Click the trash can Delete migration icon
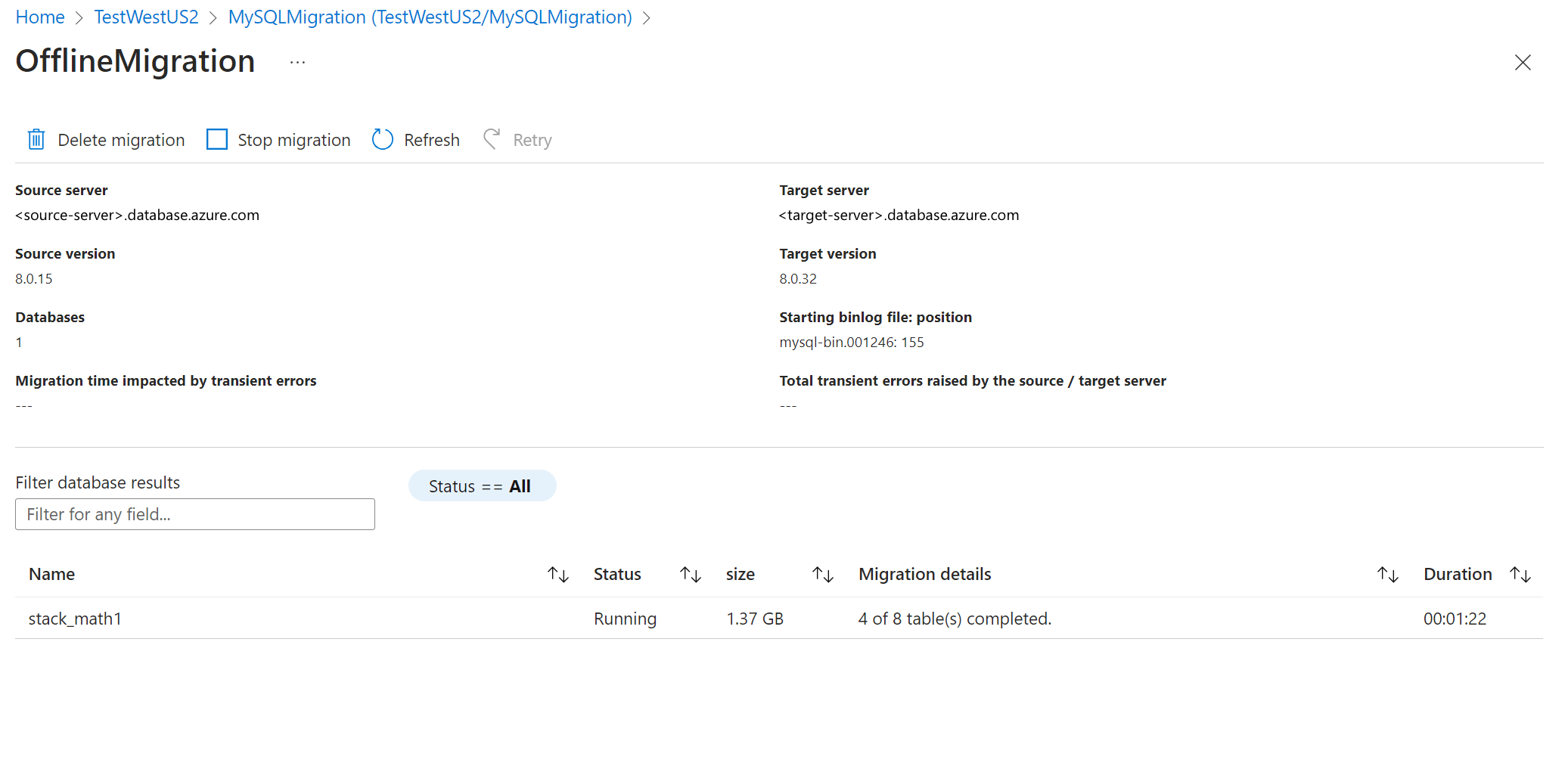1568x763 pixels. (x=36, y=139)
